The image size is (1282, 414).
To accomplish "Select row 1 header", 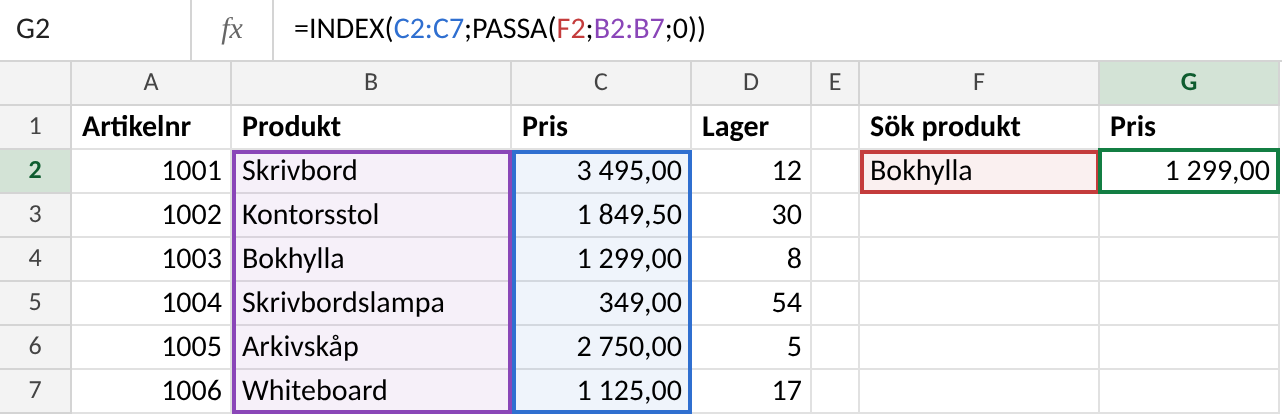I will click(x=35, y=126).
